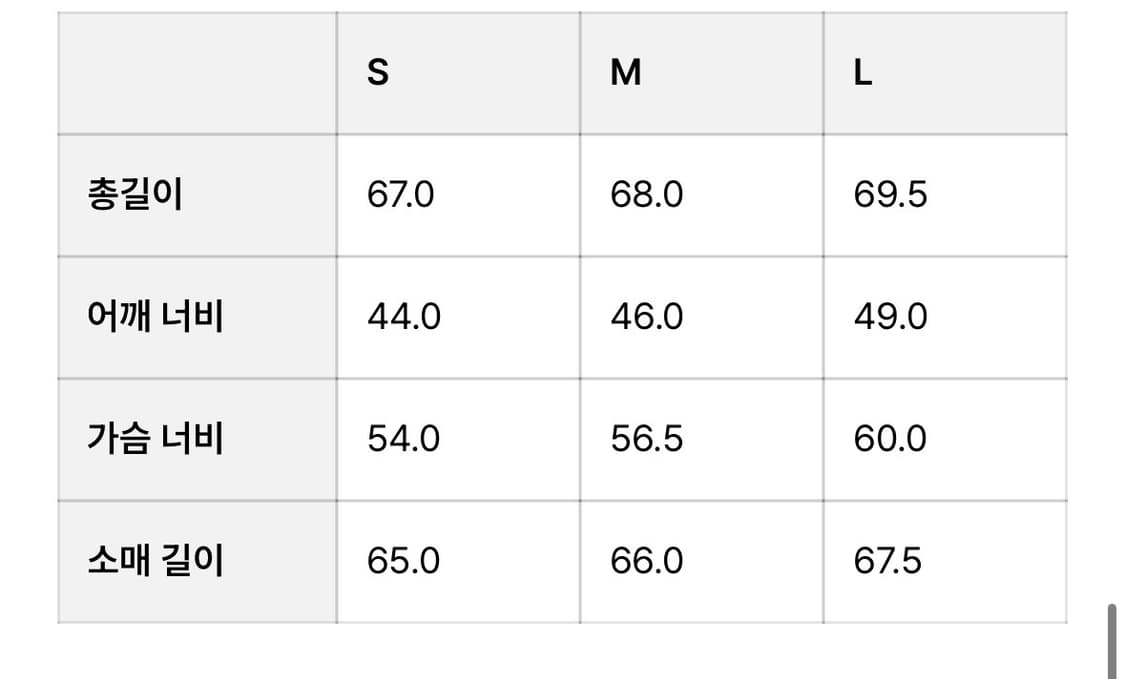Screen dimensions: 1125x679
Task: Select the 49.0 value for size L
Action: click(x=890, y=317)
